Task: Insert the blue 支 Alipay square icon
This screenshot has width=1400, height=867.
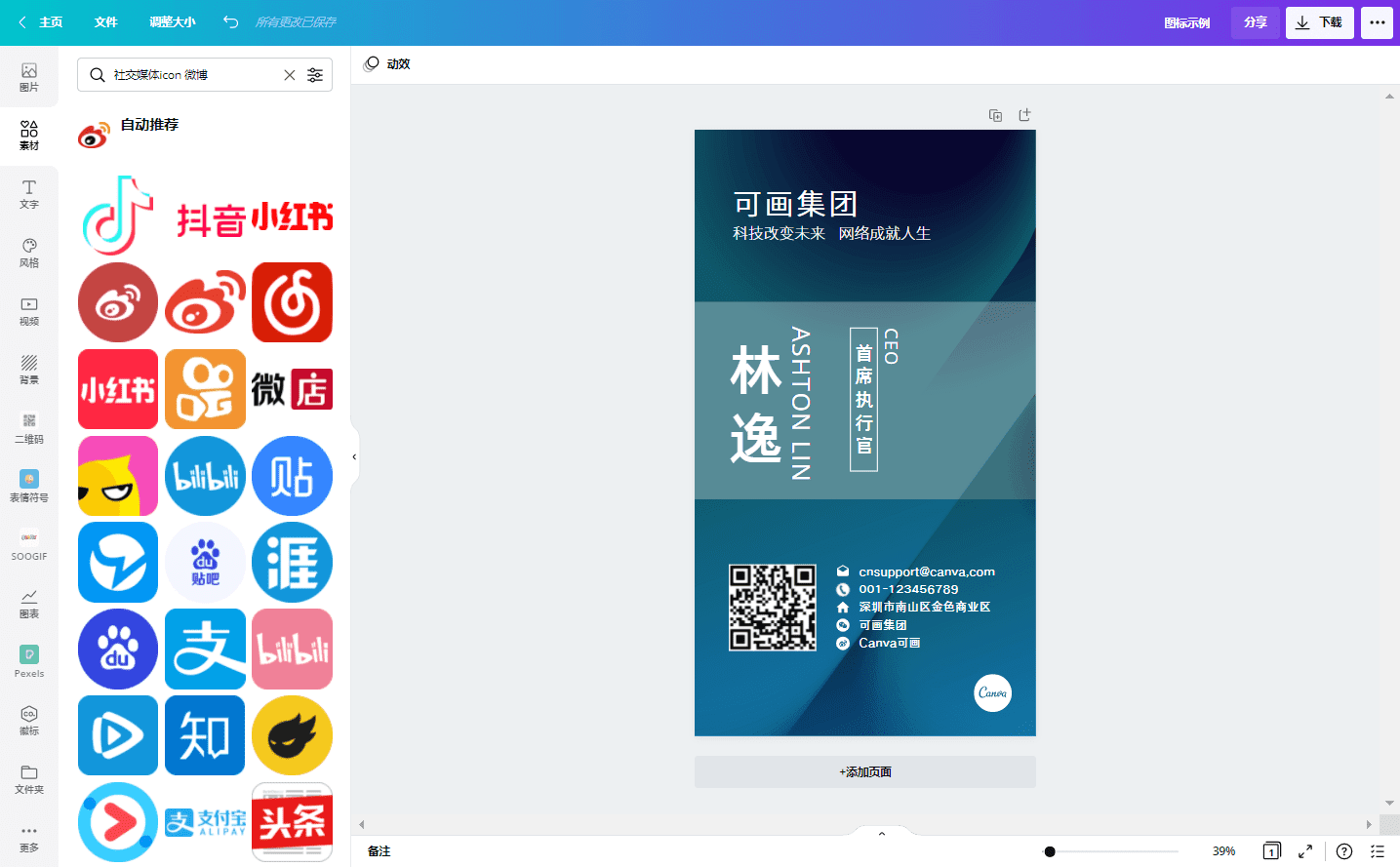Action: pos(205,650)
